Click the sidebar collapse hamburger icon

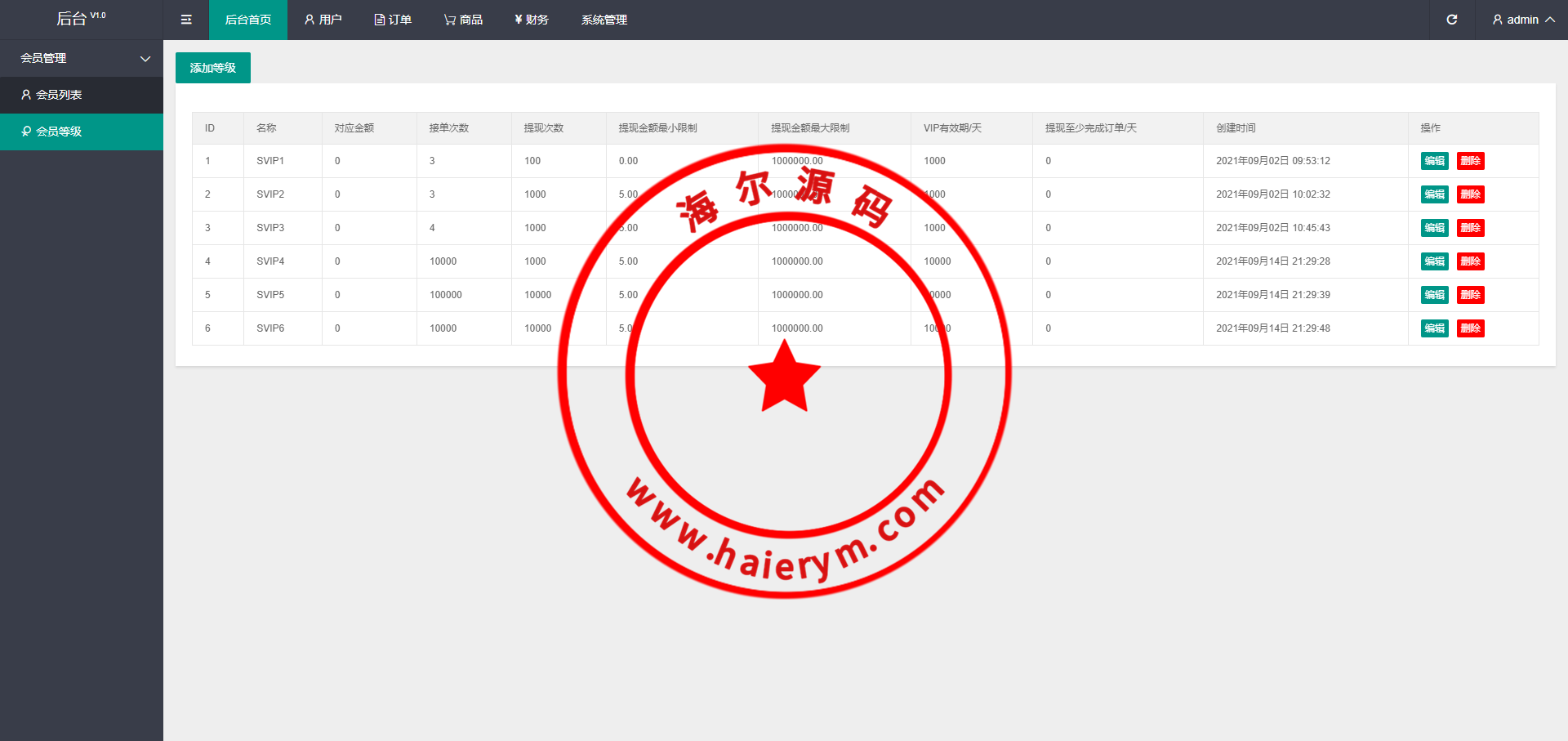(x=186, y=20)
